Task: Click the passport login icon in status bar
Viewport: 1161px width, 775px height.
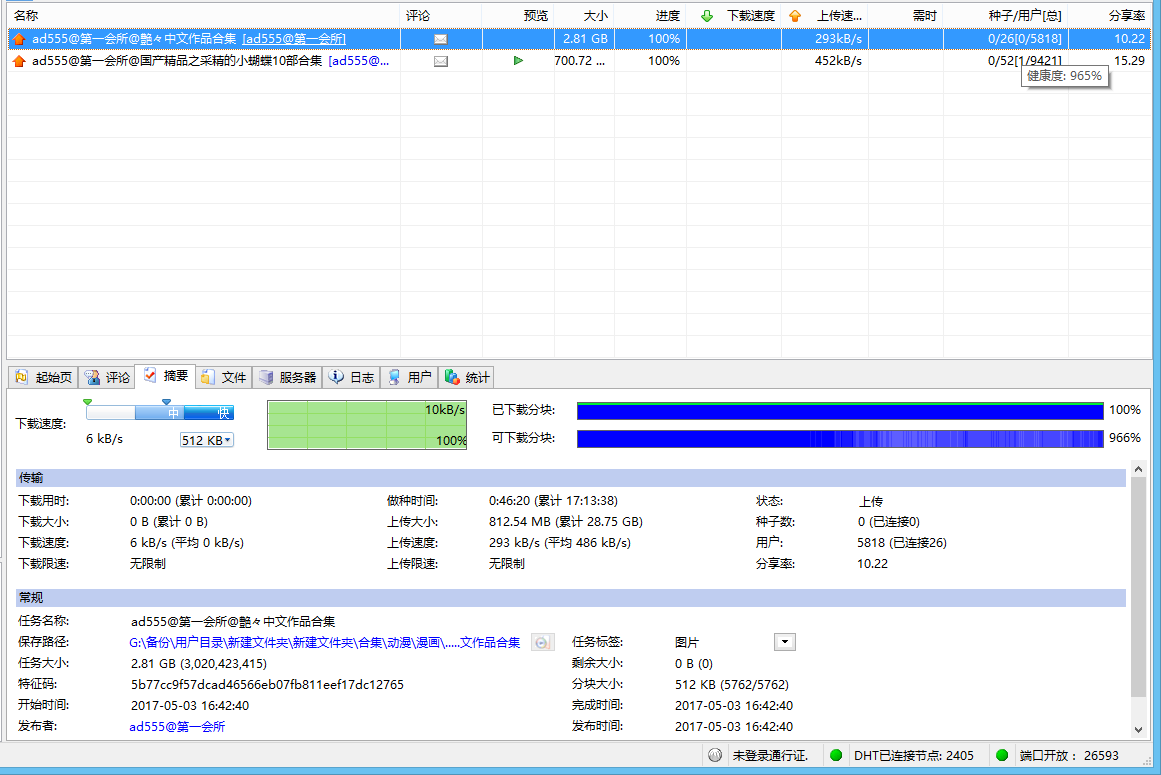Action: coord(714,756)
